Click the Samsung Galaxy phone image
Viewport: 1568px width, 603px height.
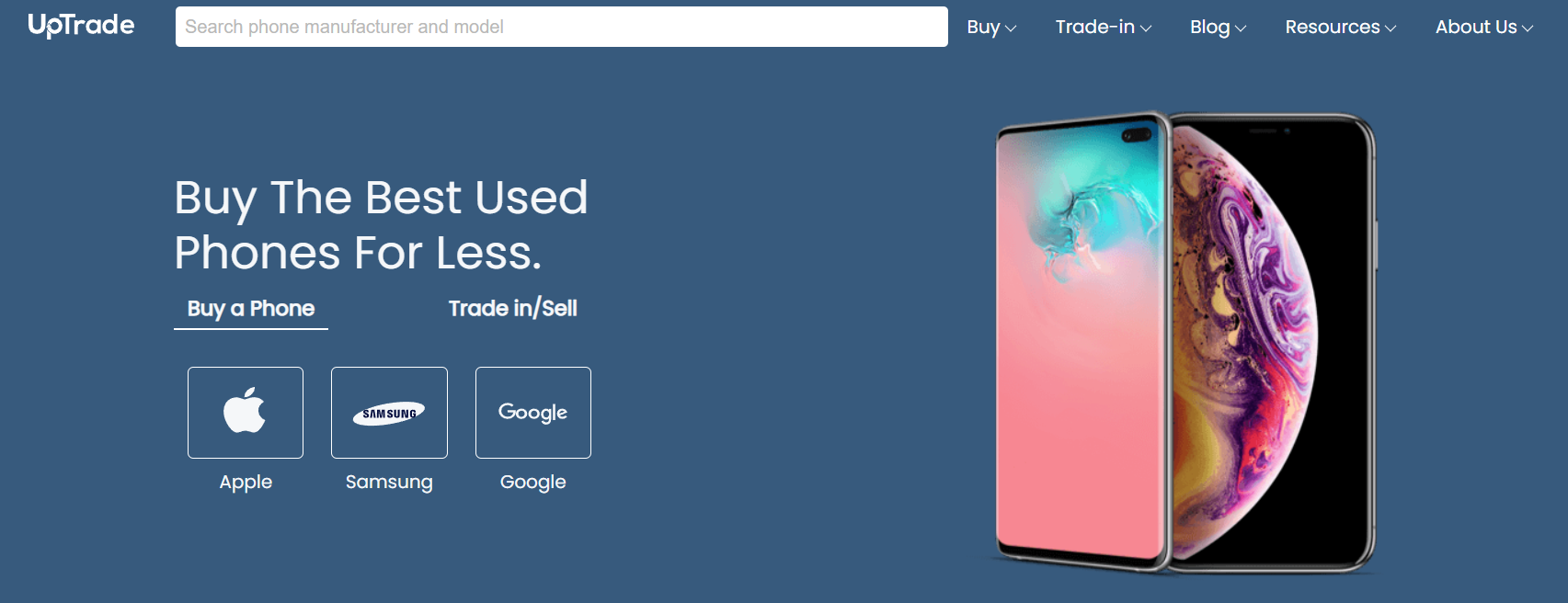coord(1081,340)
